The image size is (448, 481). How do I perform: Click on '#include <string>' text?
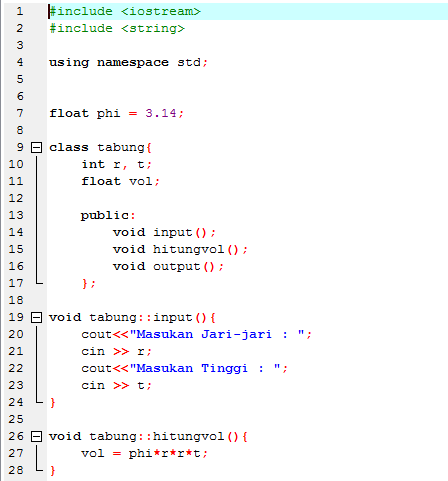117,28
